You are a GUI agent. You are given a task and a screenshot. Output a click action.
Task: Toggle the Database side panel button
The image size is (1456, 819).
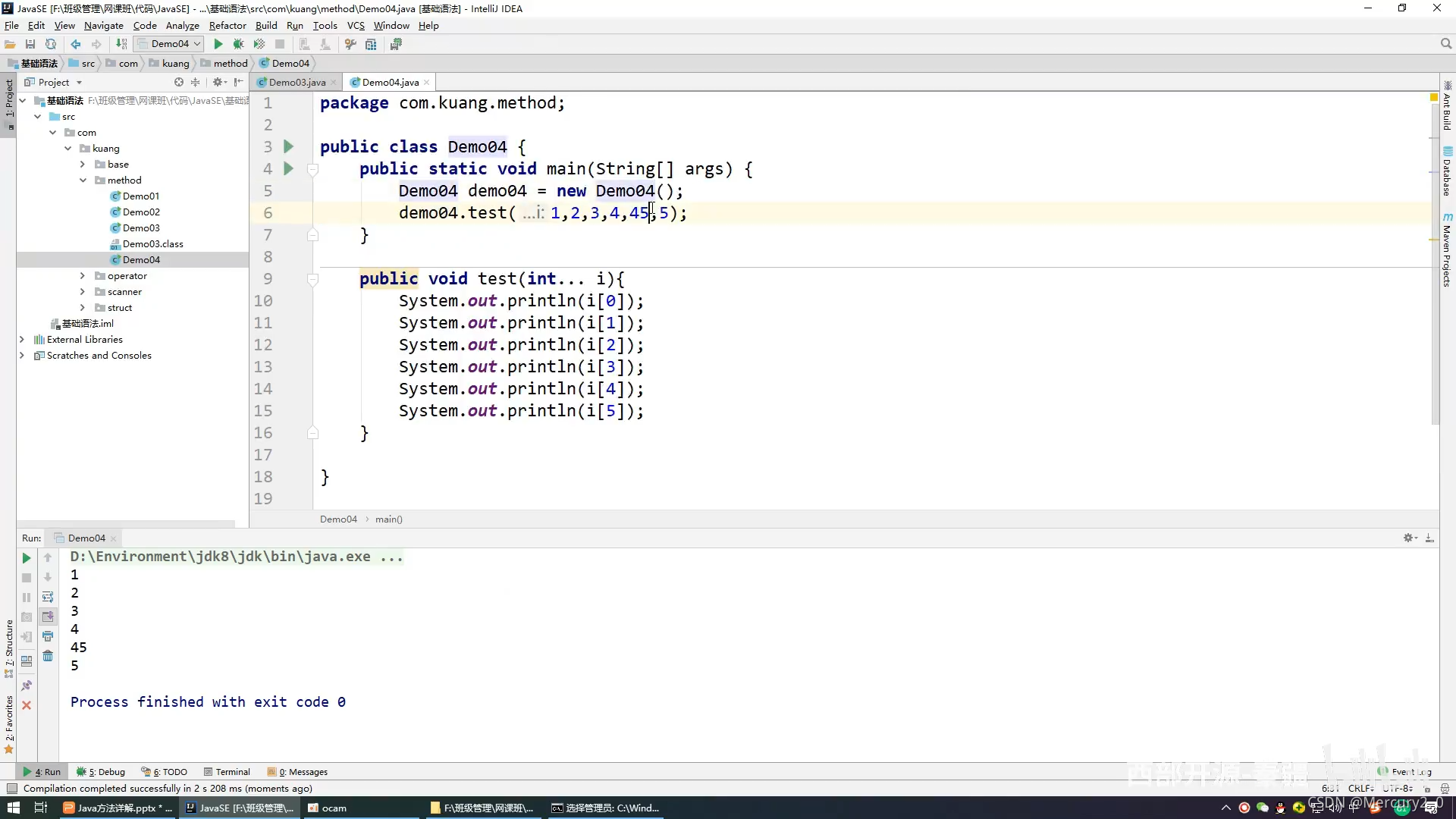click(x=1447, y=171)
